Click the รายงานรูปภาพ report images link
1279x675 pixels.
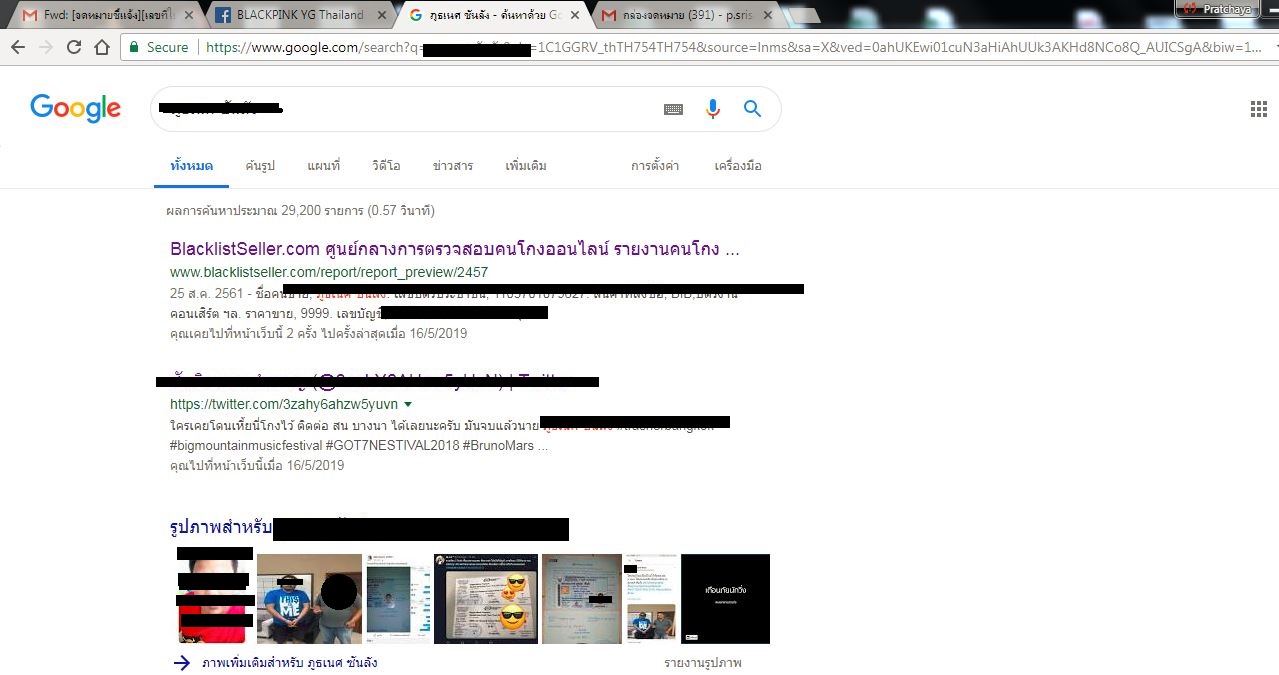coord(703,663)
